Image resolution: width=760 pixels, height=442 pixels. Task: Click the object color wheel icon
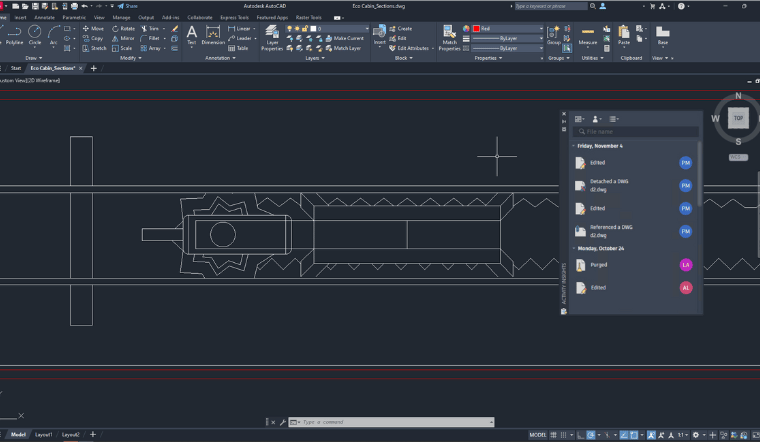[x=466, y=29]
